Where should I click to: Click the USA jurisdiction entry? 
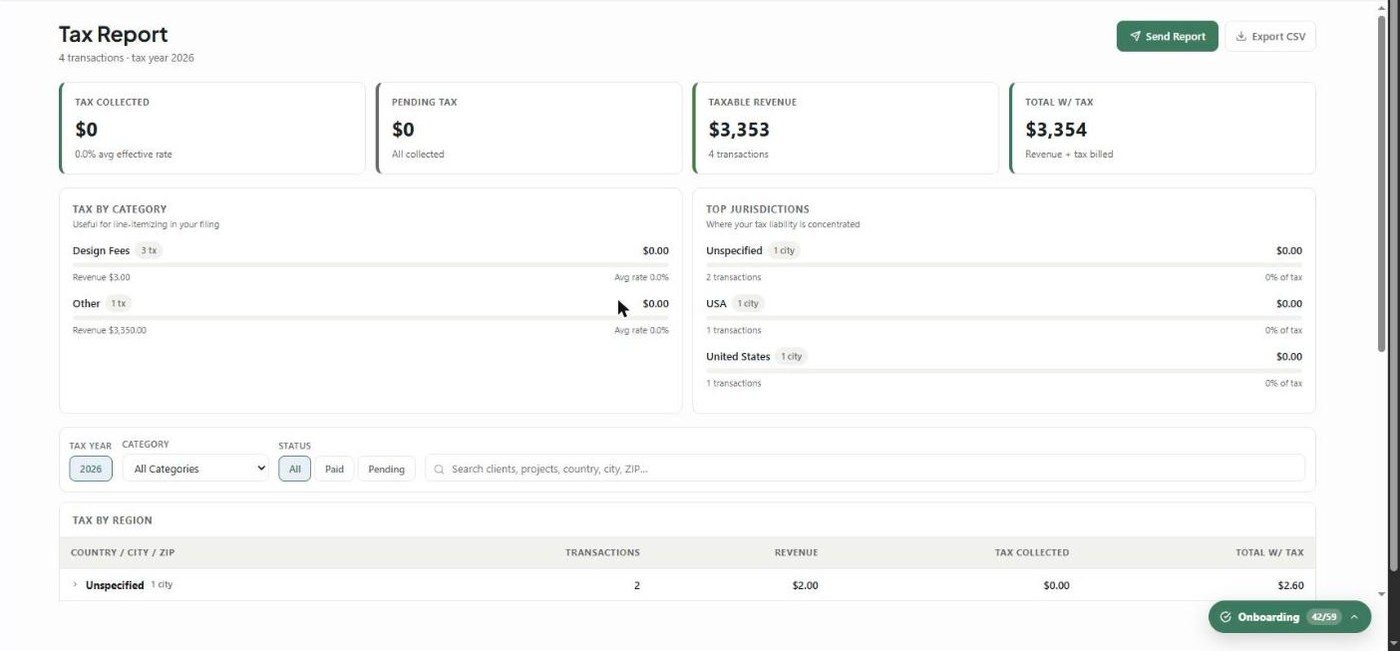tap(716, 304)
